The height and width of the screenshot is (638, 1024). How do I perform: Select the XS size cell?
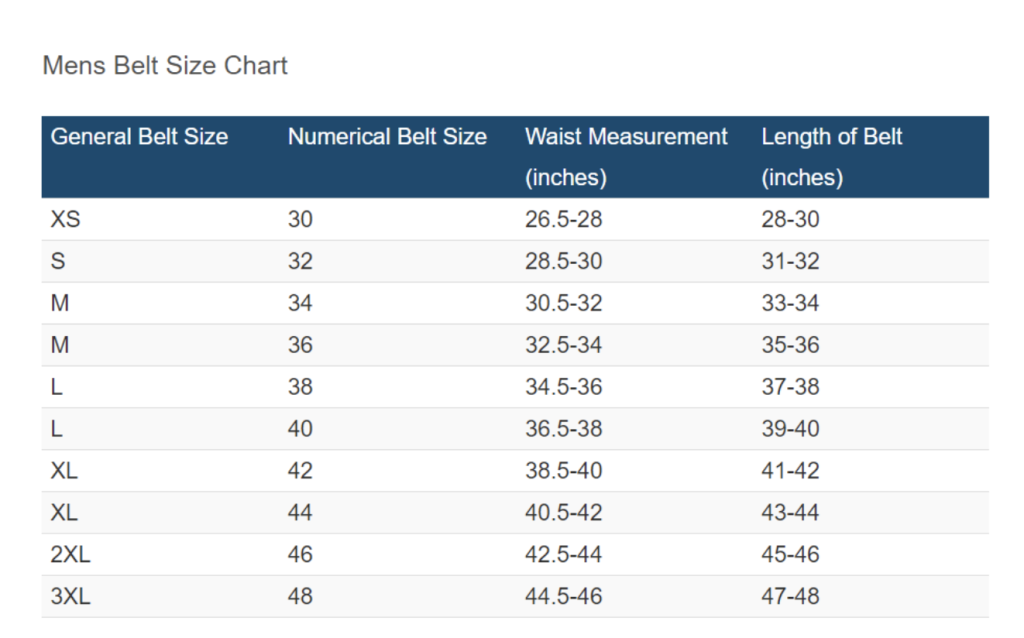pyautogui.click(x=65, y=219)
